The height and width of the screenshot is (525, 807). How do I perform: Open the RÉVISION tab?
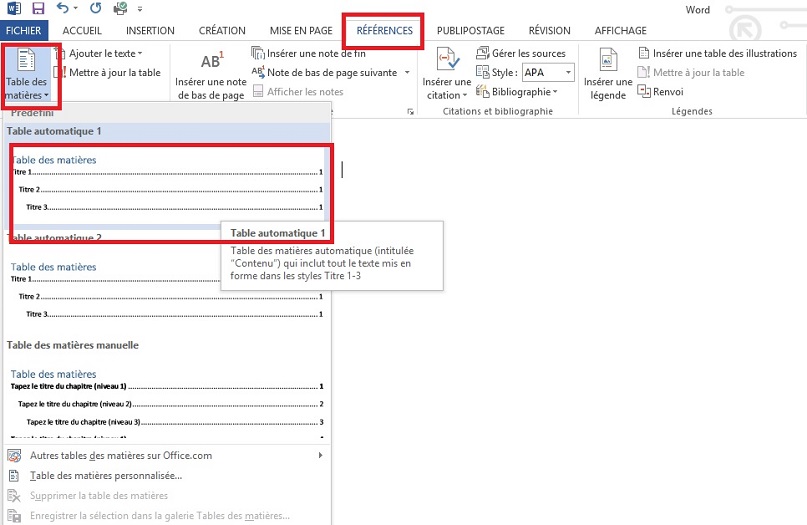point(549,30)
